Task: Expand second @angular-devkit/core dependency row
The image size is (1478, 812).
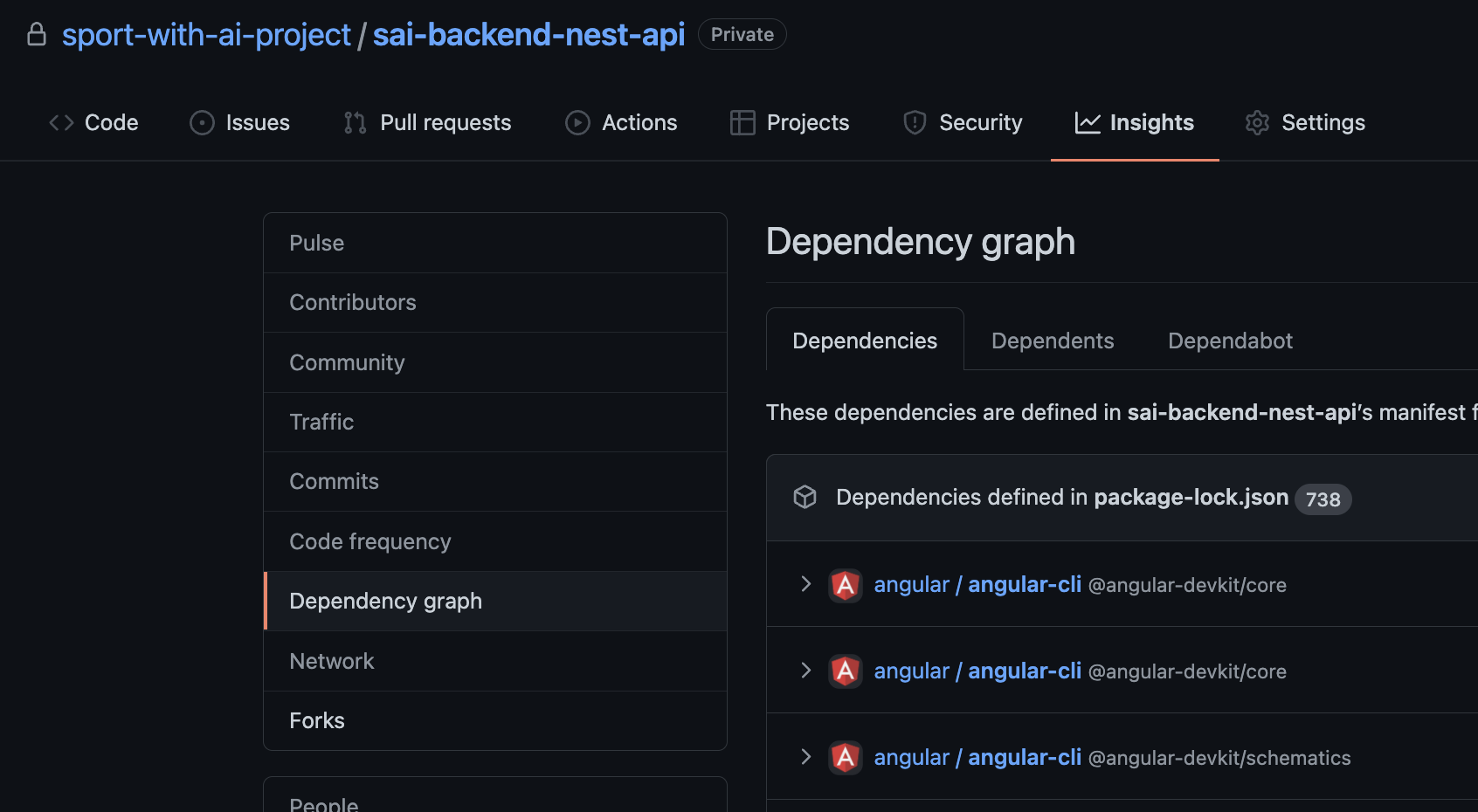Action: [805, 670]
